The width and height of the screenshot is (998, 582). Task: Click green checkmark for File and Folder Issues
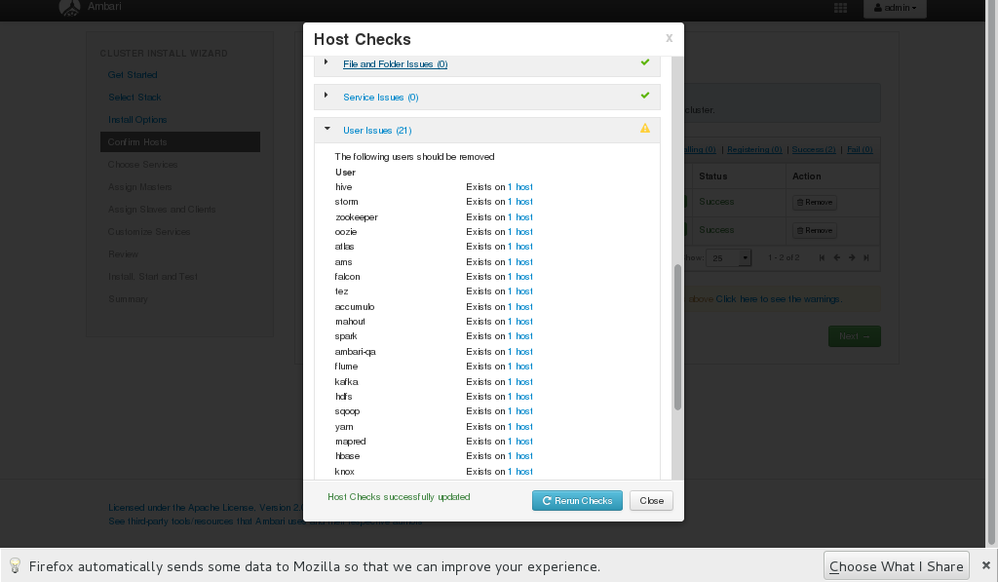[x=645, y=62]
